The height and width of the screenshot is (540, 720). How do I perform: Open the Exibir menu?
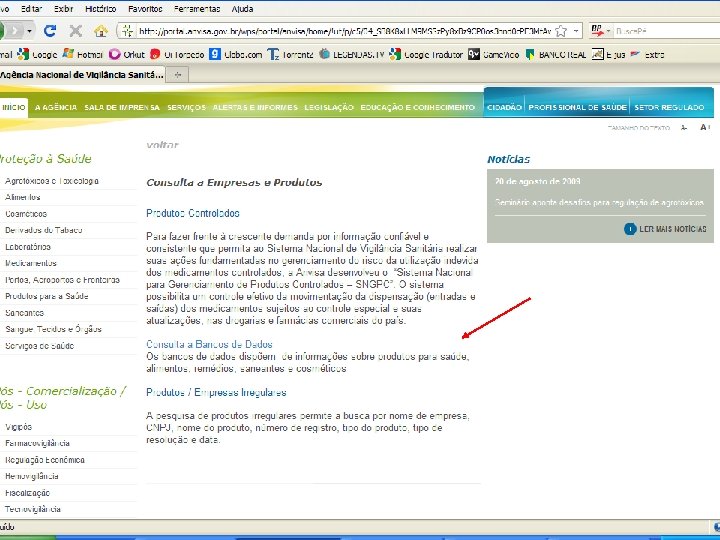pos(63,9)
